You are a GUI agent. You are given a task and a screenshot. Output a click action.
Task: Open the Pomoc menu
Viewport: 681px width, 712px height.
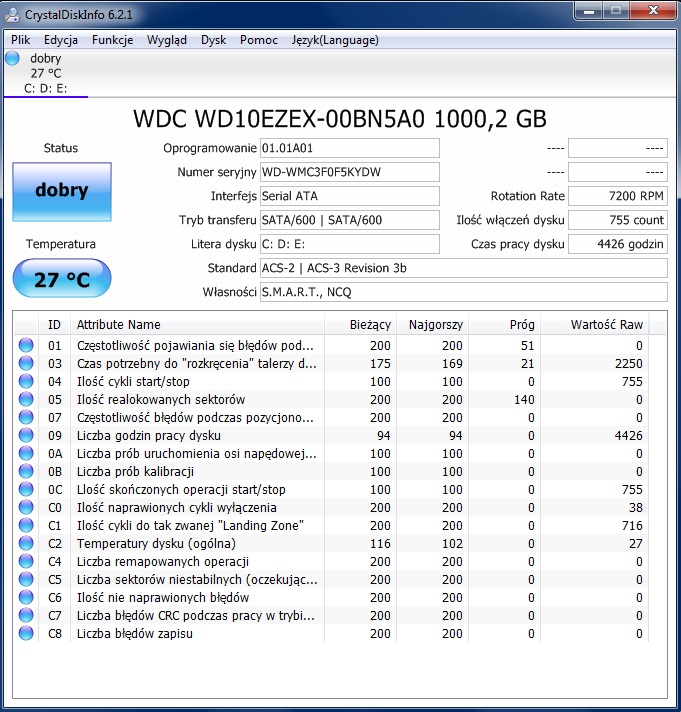[x=259, y=40]
